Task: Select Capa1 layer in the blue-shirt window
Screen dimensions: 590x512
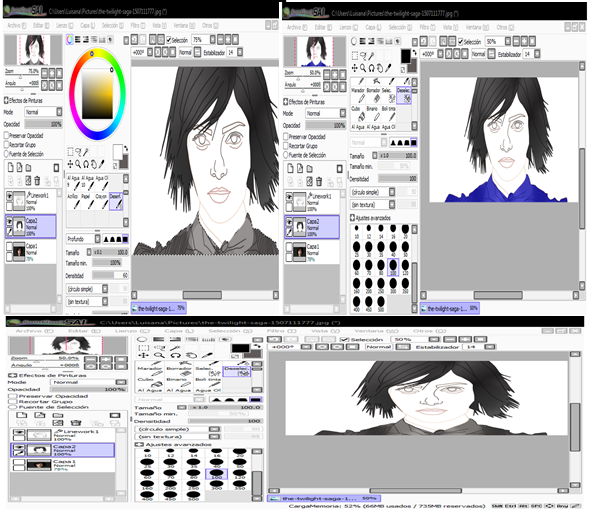Action: click(x=311, y=252)
